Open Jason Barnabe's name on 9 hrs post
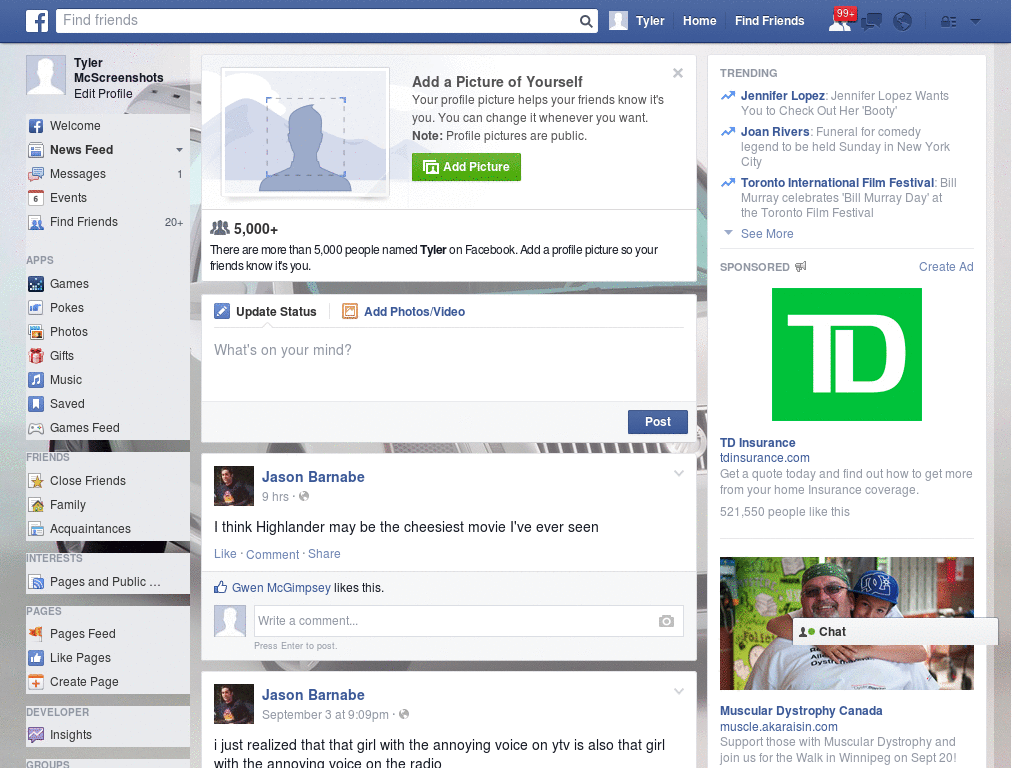 [x=313, y=477]
